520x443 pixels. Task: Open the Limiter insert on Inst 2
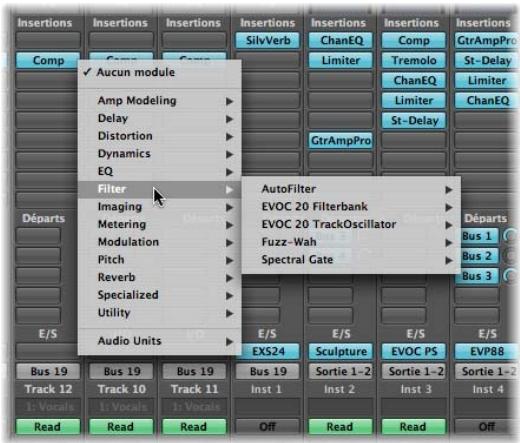(341, 61)
